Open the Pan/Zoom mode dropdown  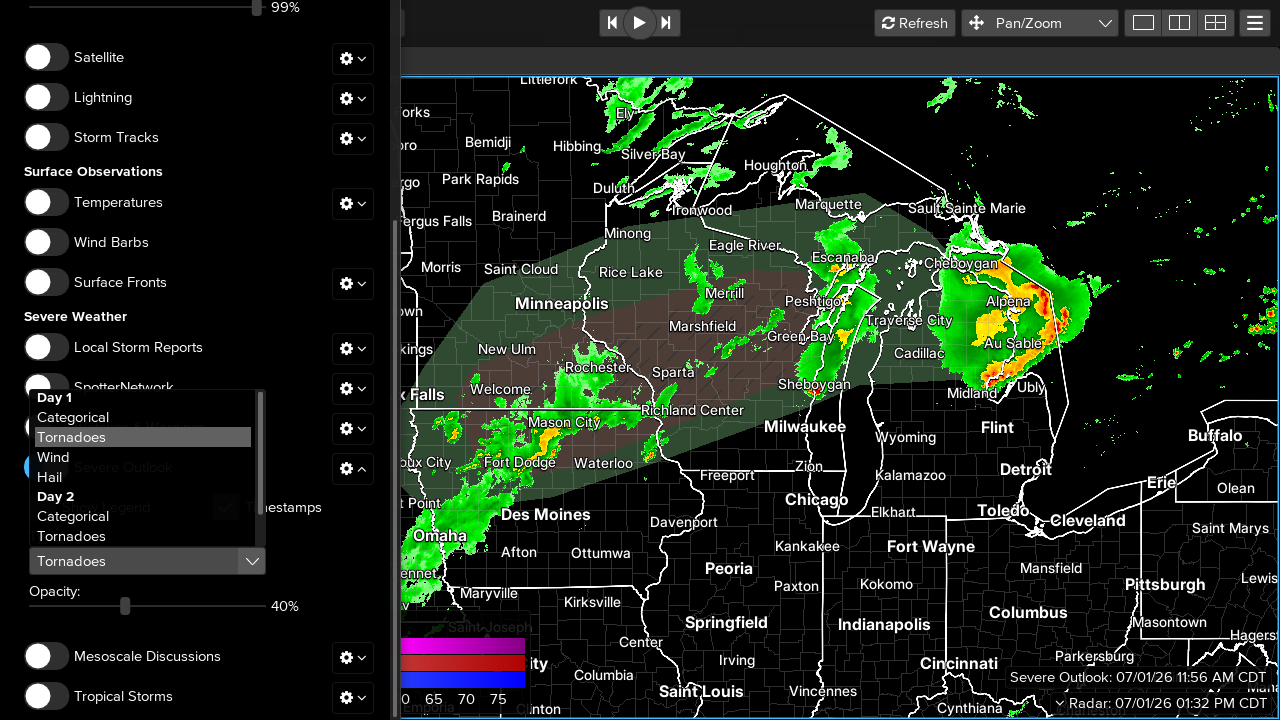1040,23
